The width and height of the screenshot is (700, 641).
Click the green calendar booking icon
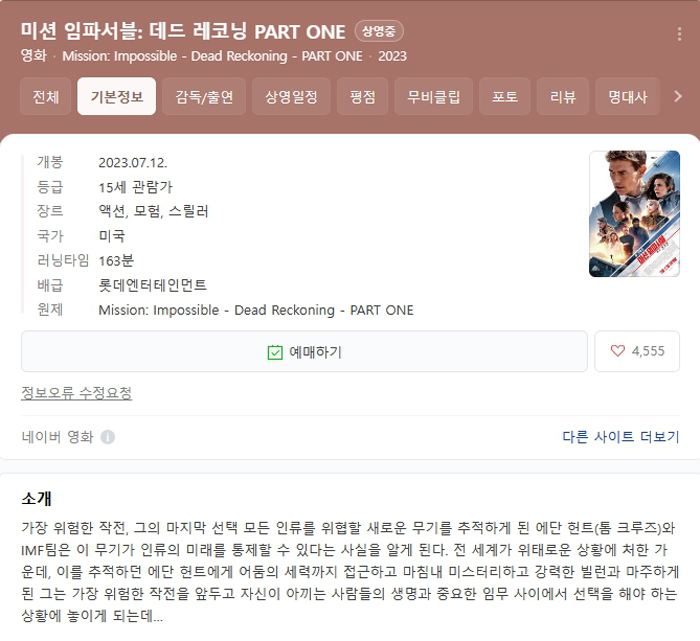[x=275, y=352]
